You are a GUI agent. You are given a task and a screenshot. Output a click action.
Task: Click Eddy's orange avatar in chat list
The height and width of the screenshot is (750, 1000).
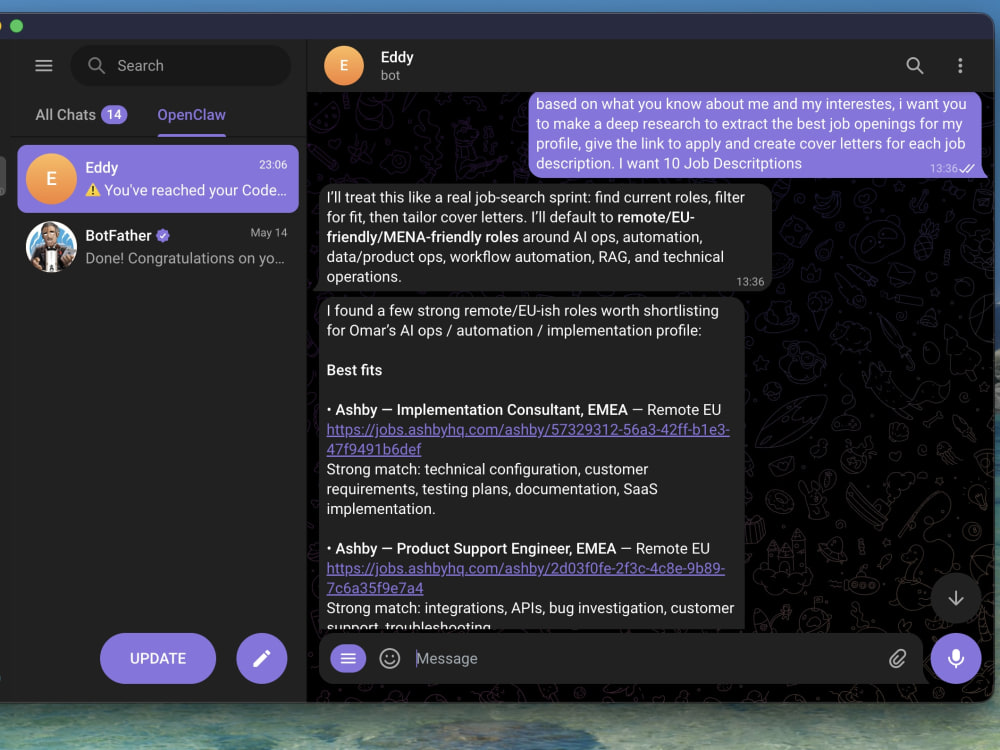click(51, 179)
